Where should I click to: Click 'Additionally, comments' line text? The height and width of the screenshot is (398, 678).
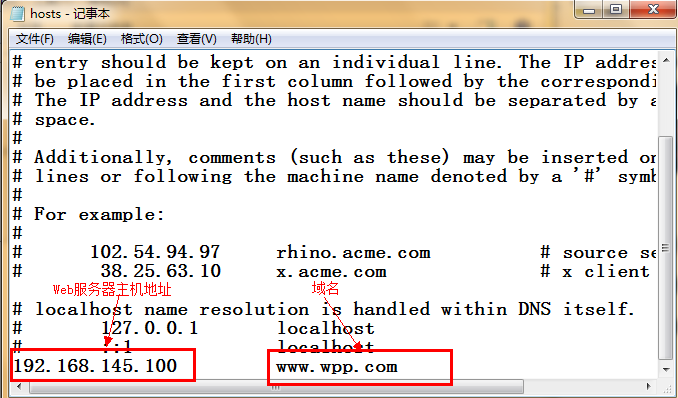(x=334, y=157)
